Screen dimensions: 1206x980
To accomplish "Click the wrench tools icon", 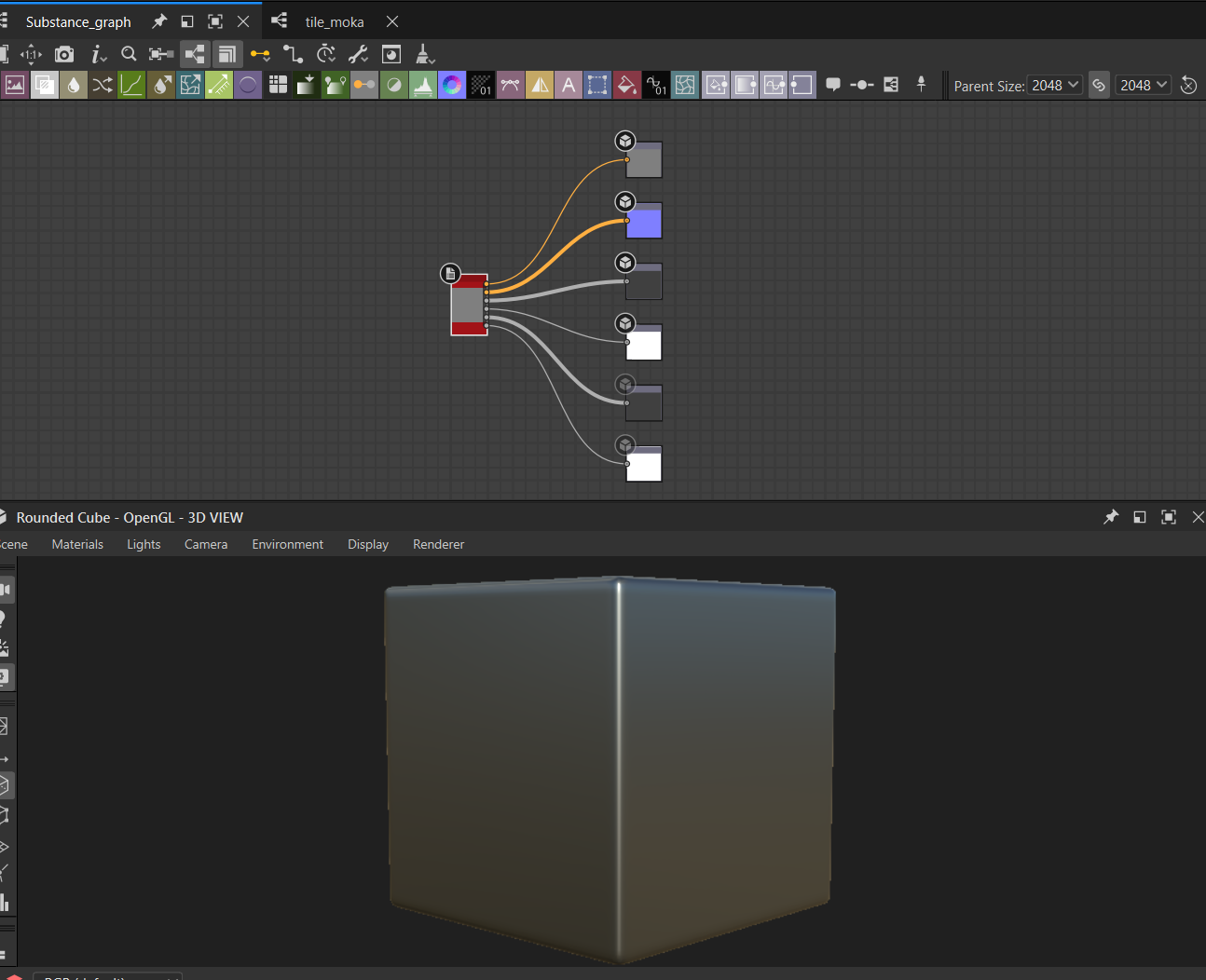I will click(x=359, y=55).
